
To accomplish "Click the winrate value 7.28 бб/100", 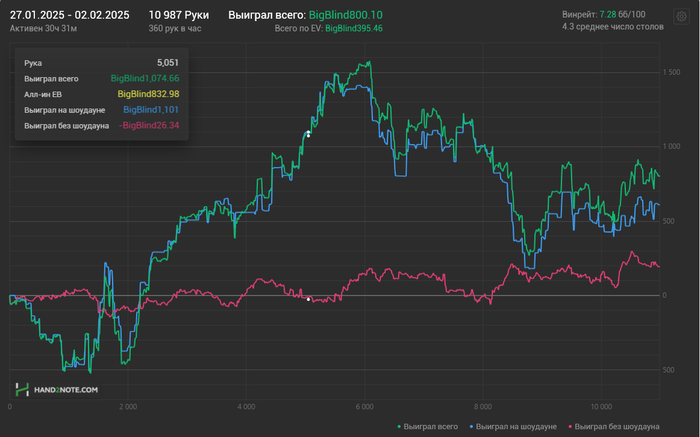I will click(x=622, y=15).
